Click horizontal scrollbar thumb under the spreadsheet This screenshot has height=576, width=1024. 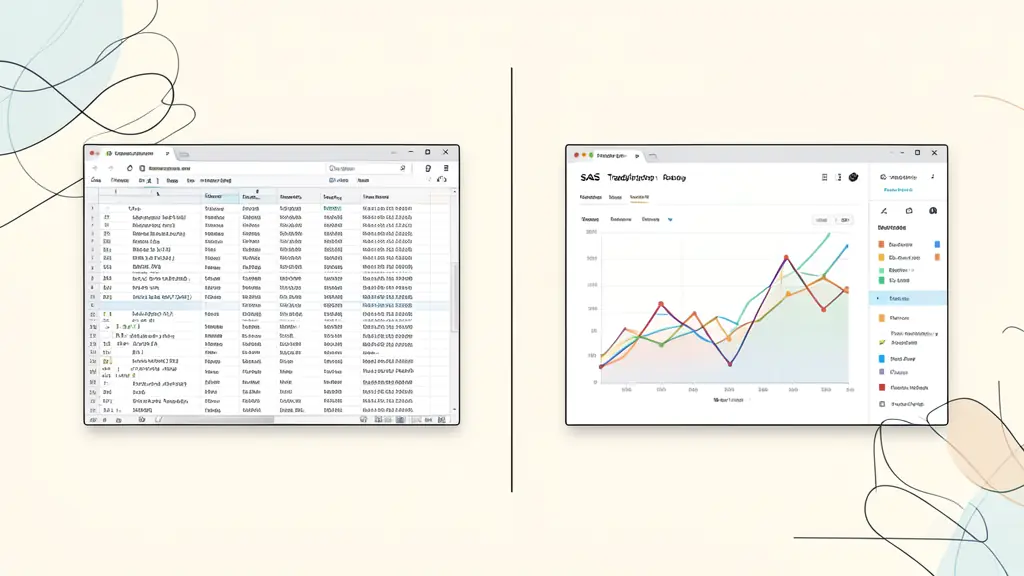[x=219, y=420]
